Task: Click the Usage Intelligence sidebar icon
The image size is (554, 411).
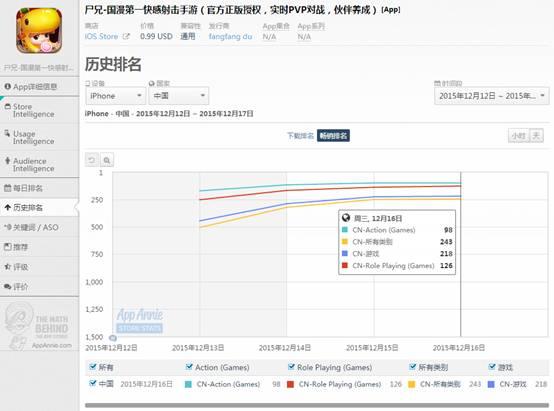Action: pos(7,133)
